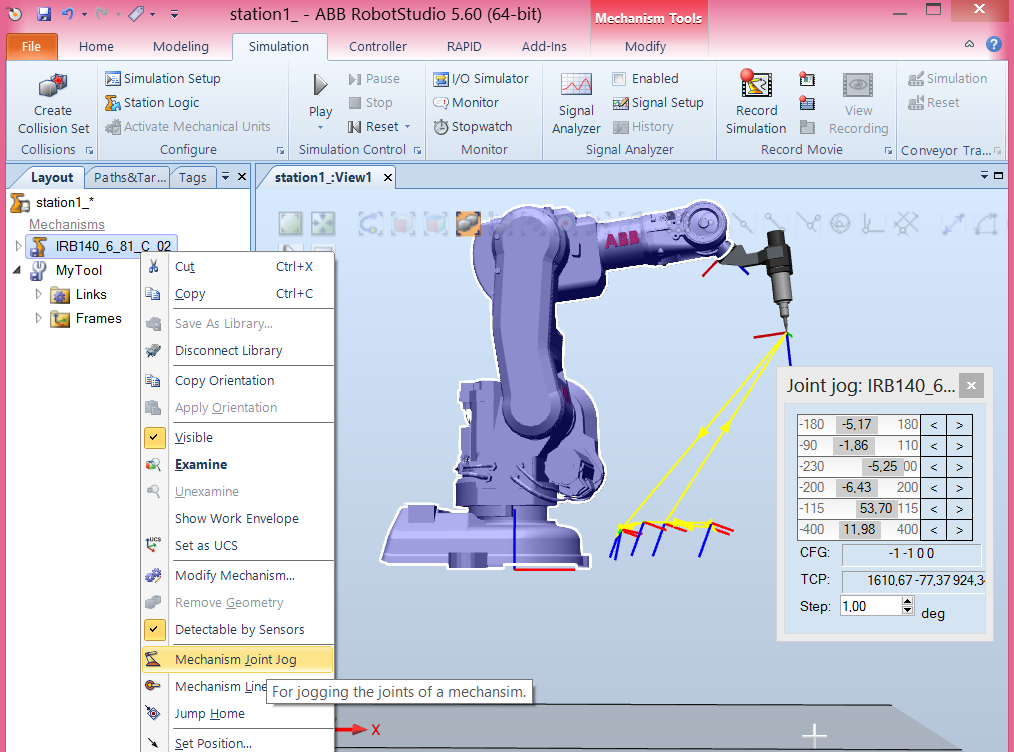Screen dimensions: 1014x752
Task: Switch to the RAPID ribbon tab
Action: [x=463, y=46]
